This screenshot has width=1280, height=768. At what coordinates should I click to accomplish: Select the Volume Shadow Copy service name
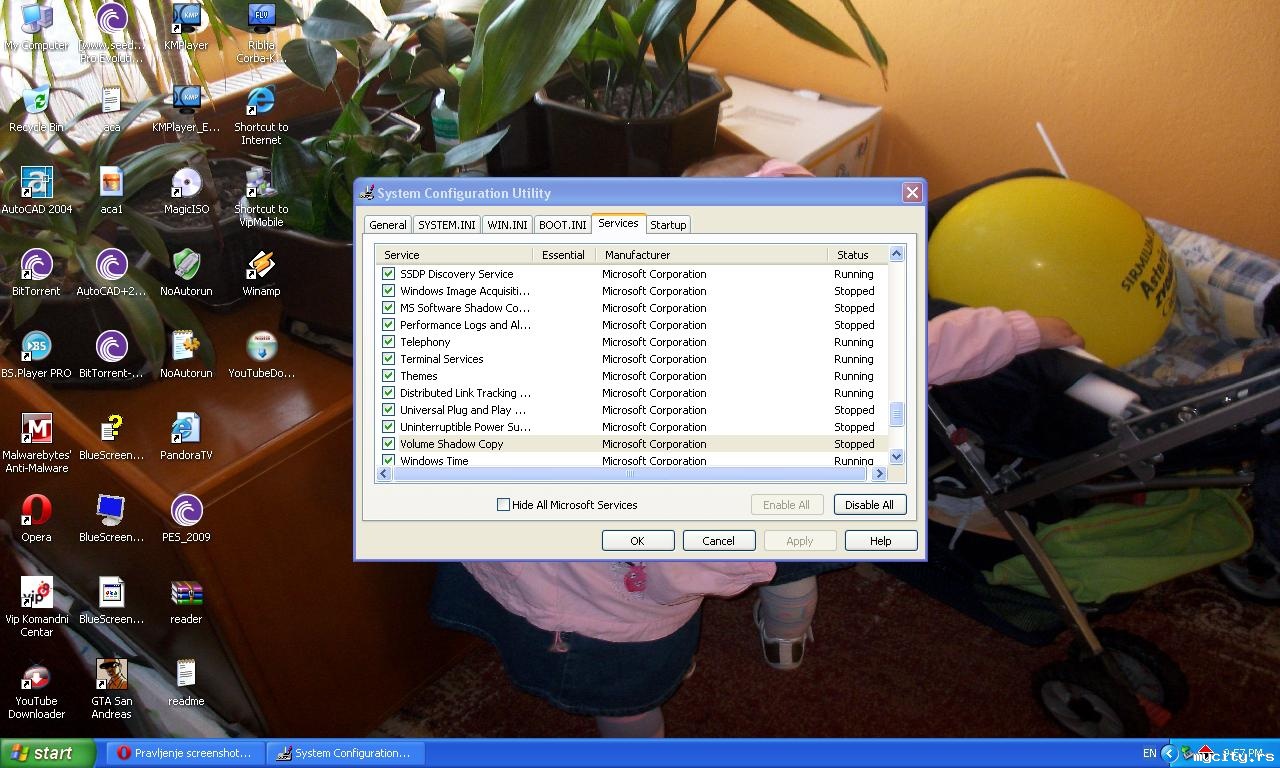click(452, 444)
